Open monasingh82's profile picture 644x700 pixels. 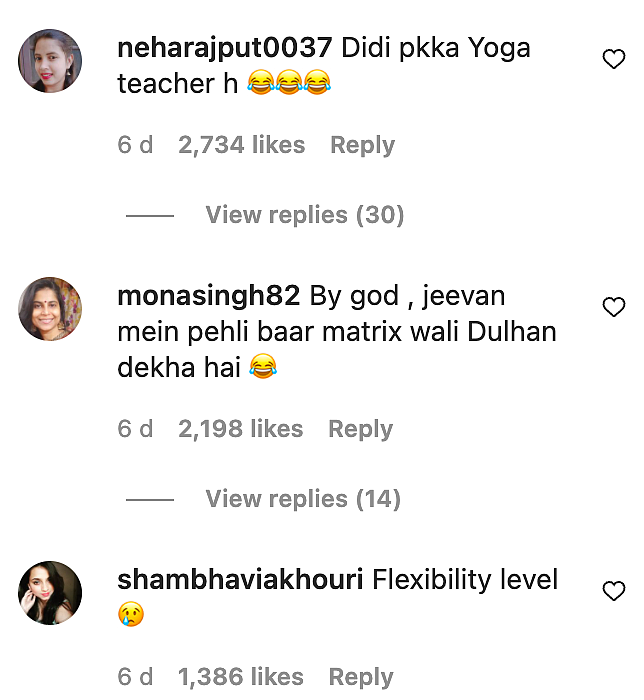(x=50, y=309)
